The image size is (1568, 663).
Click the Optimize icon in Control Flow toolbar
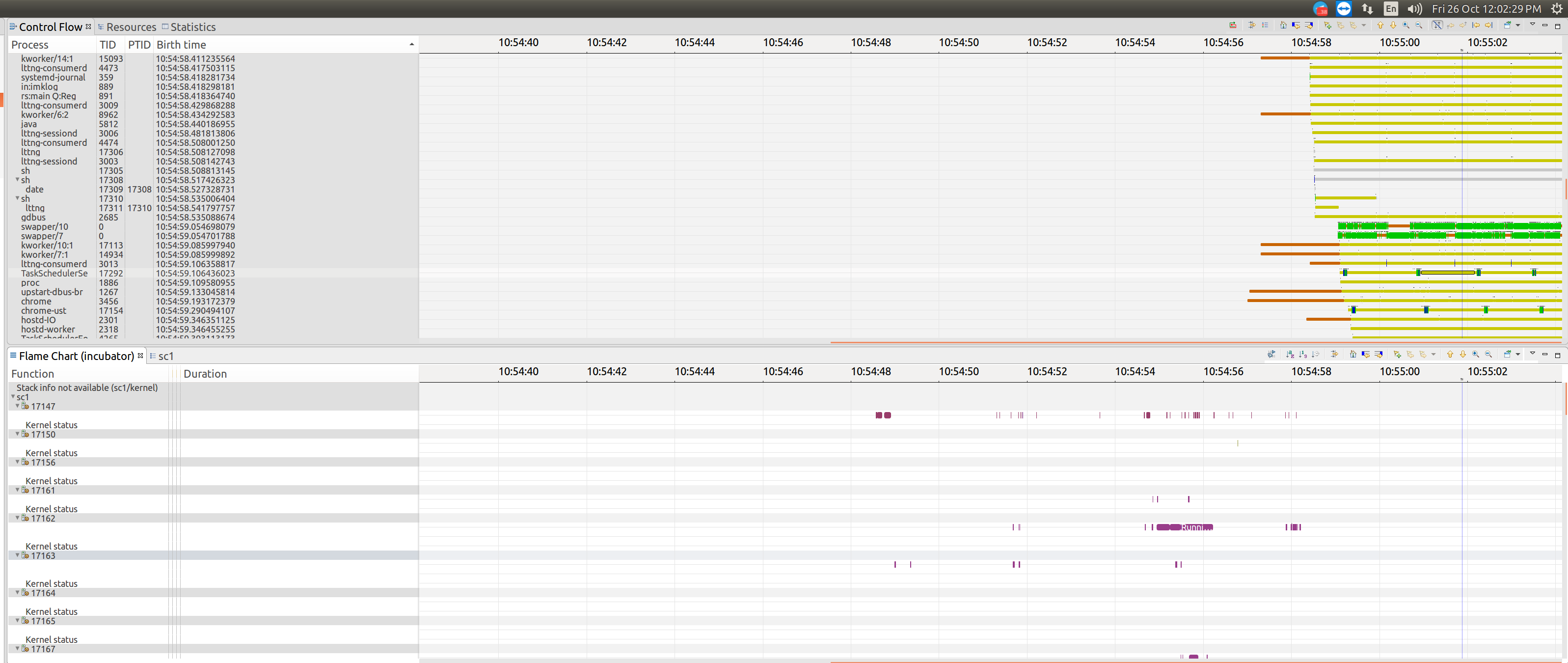click(1233, 25)
